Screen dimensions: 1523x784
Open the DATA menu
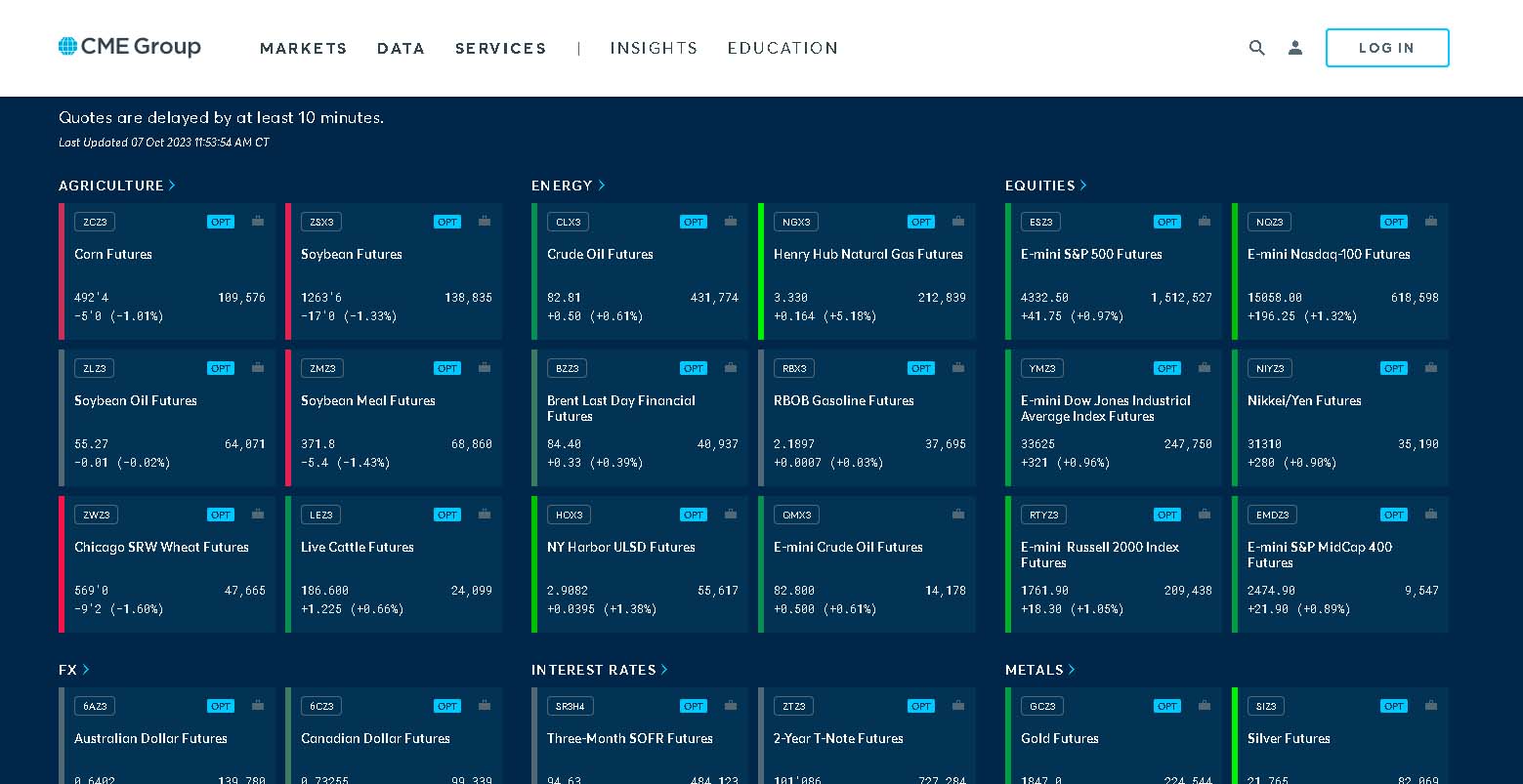point(402,49)
